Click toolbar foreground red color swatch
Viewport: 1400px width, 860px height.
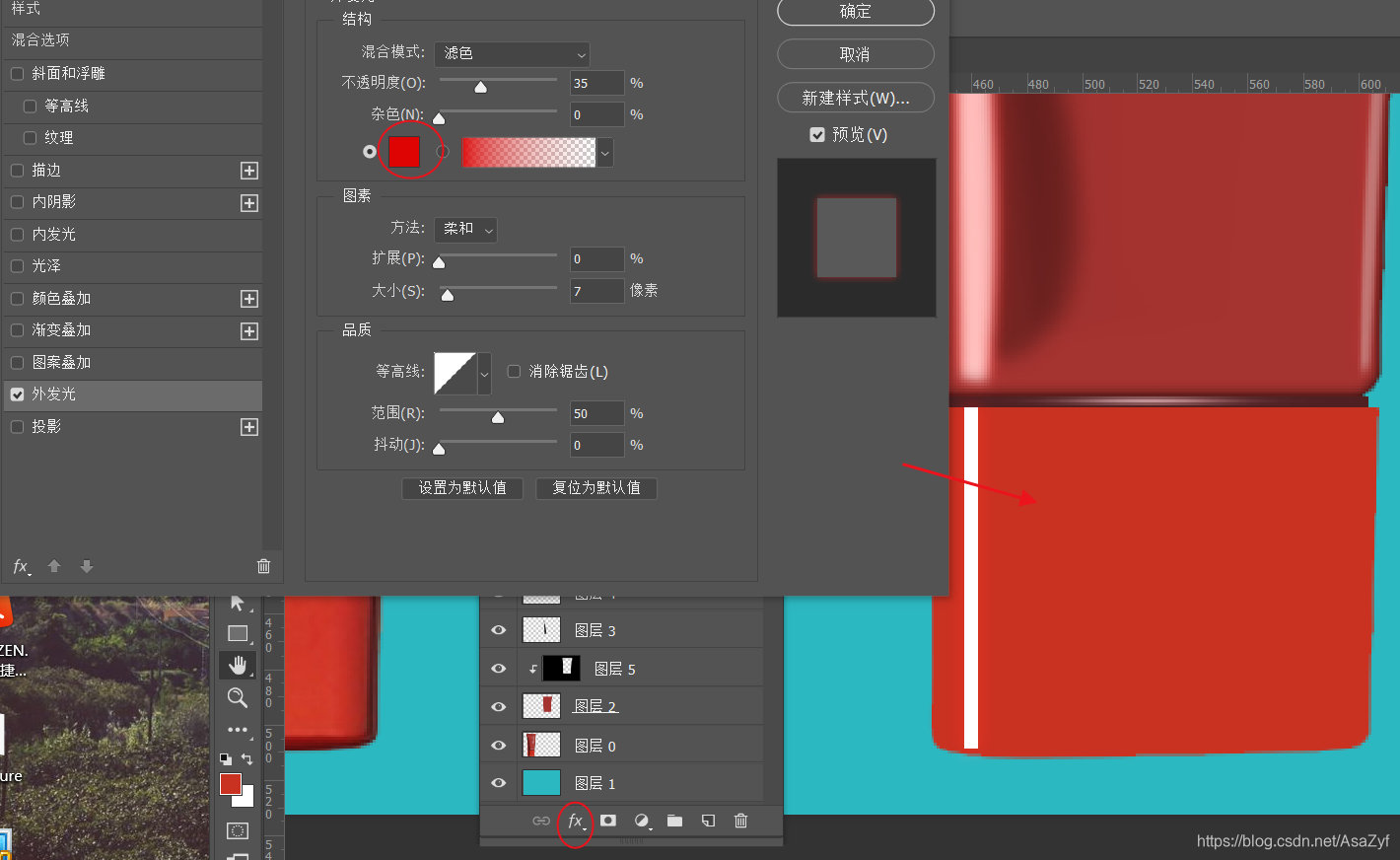tap(230, 784)
